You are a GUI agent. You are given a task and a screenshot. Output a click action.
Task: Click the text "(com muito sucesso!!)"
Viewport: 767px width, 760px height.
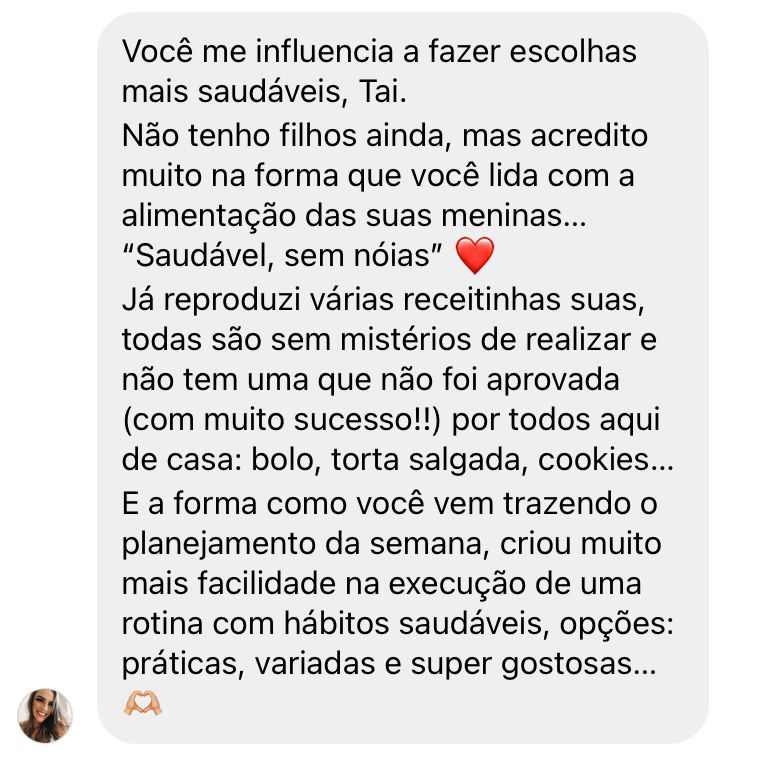282,421
